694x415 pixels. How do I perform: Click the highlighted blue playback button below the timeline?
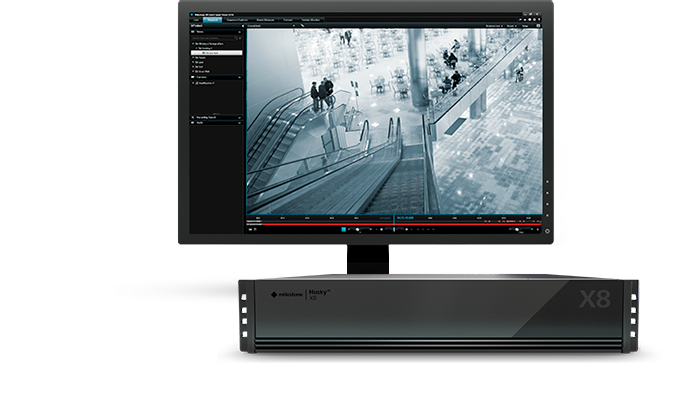click(343, 229)
